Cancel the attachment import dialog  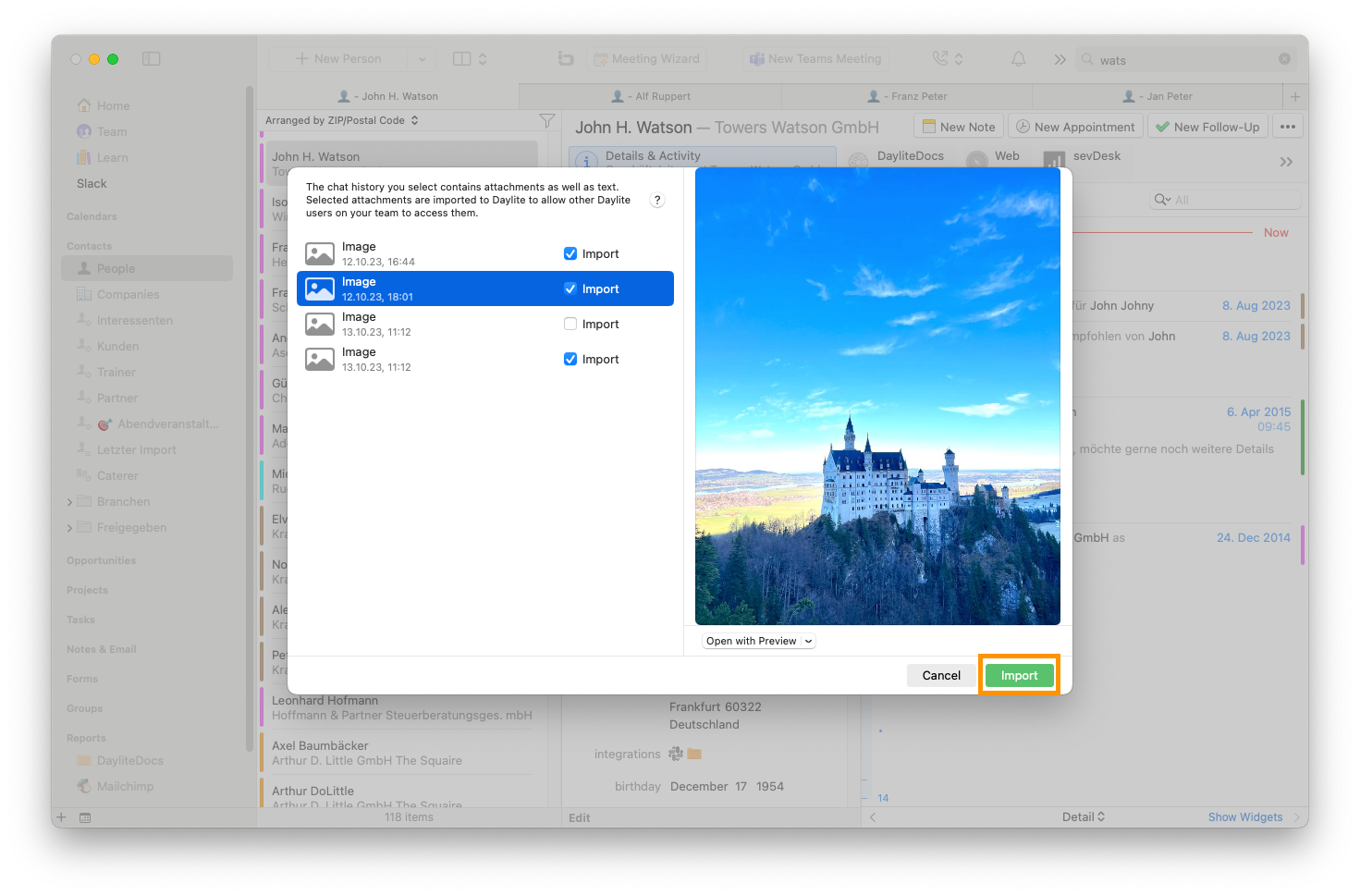click(x=941, y=676)
